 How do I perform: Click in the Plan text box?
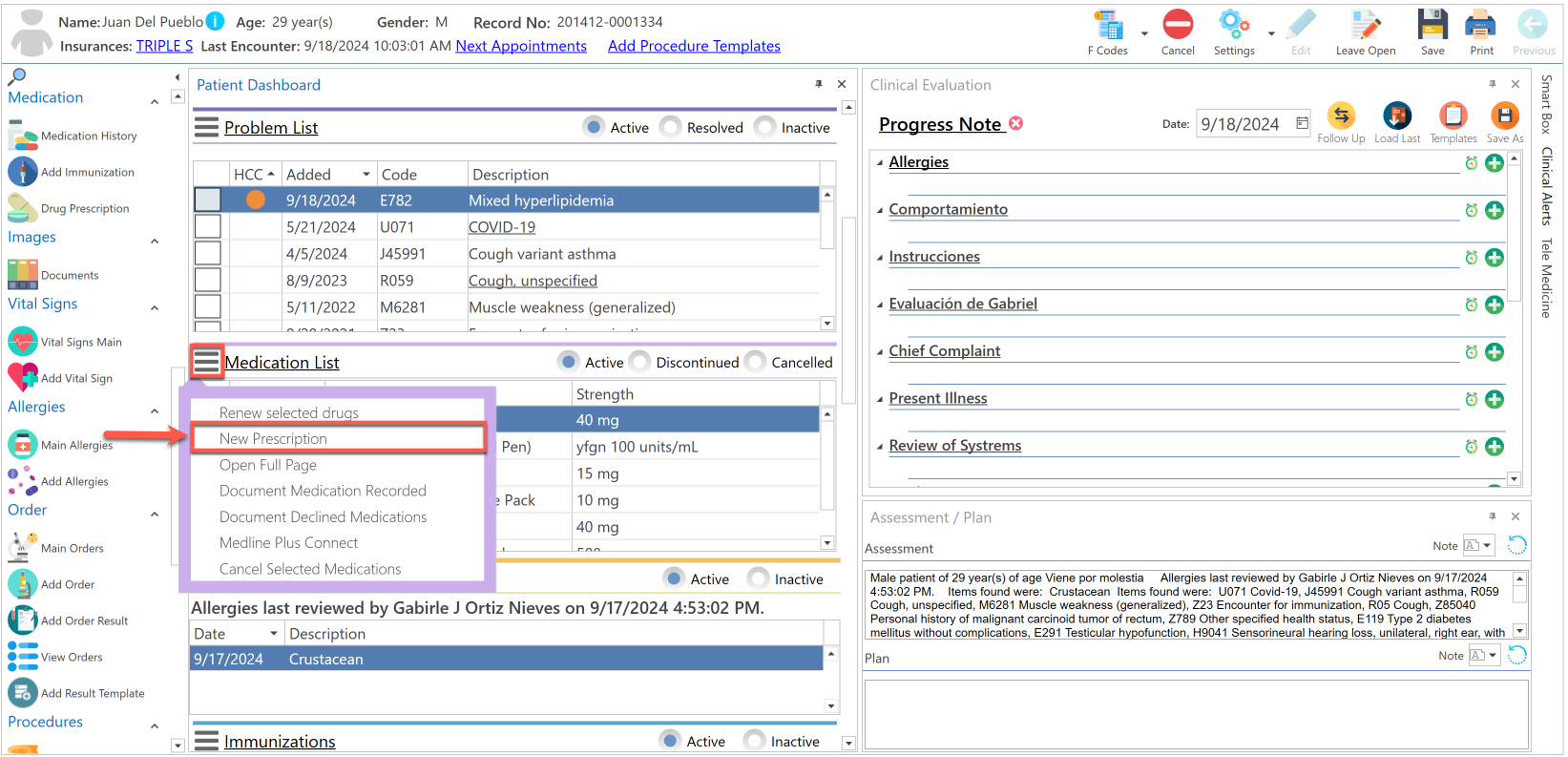(1197, 714)
